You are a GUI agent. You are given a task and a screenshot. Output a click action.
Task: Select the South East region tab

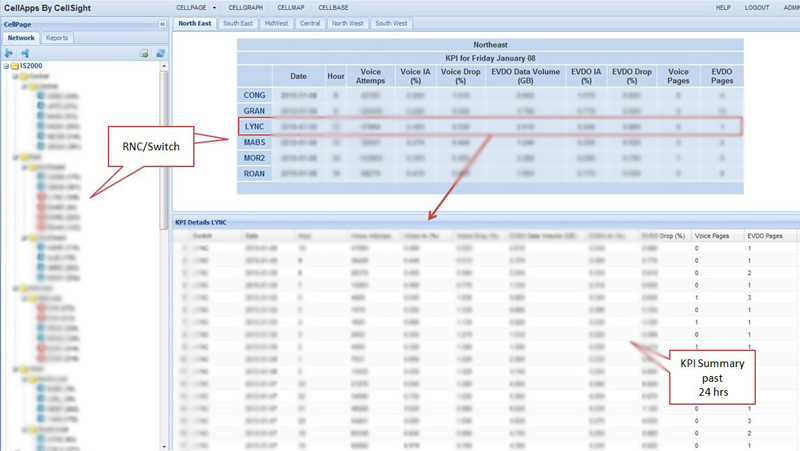[x=238, y=23]
